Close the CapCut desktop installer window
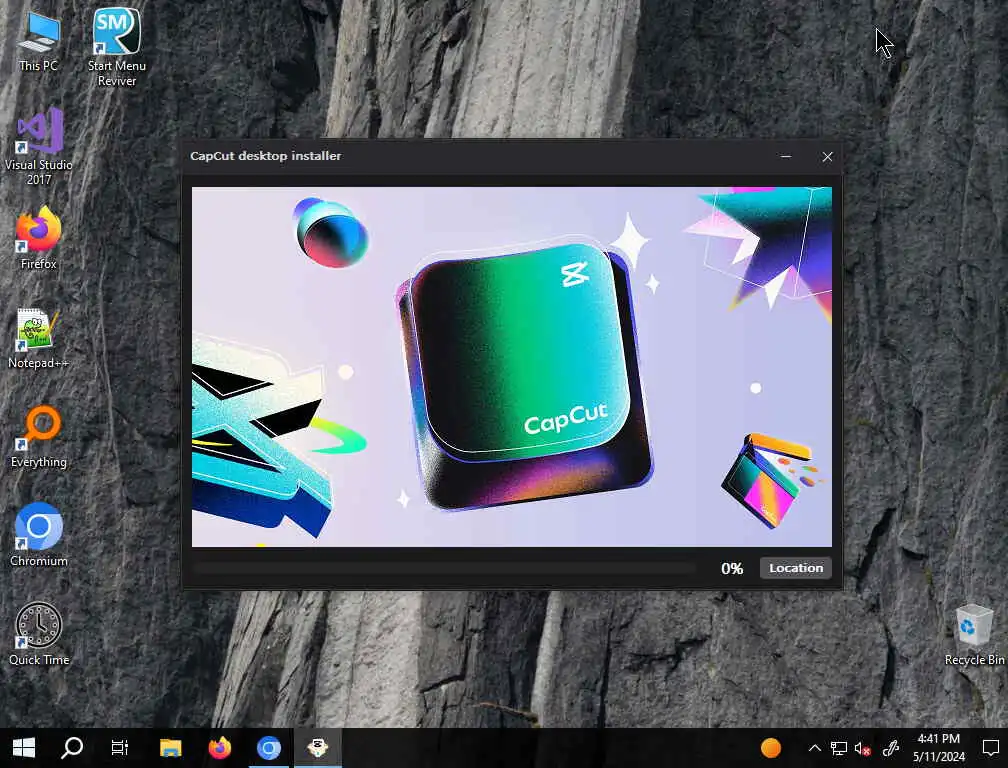The width and height of the screenshot is (1008, 768). 827,156
